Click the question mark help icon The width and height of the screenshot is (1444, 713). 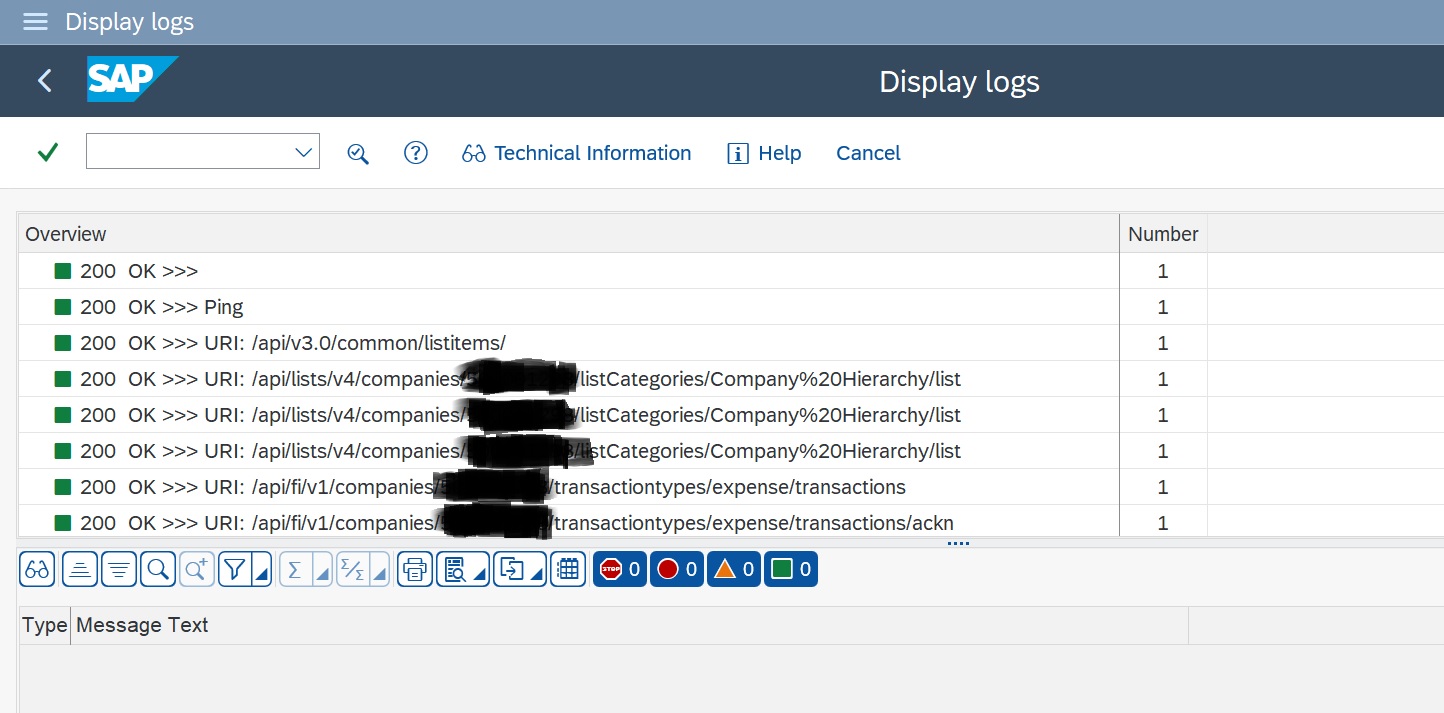click(415, 153)
